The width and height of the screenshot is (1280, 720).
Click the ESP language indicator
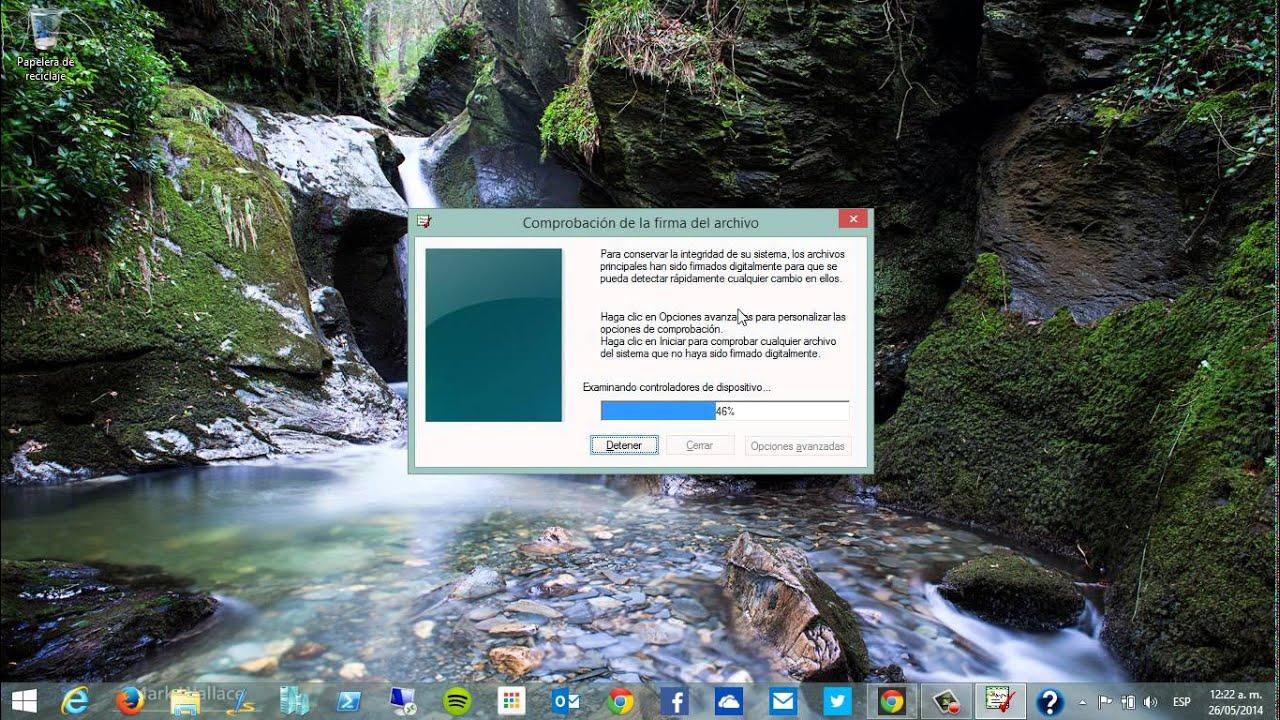click(x=1180, y=700)
